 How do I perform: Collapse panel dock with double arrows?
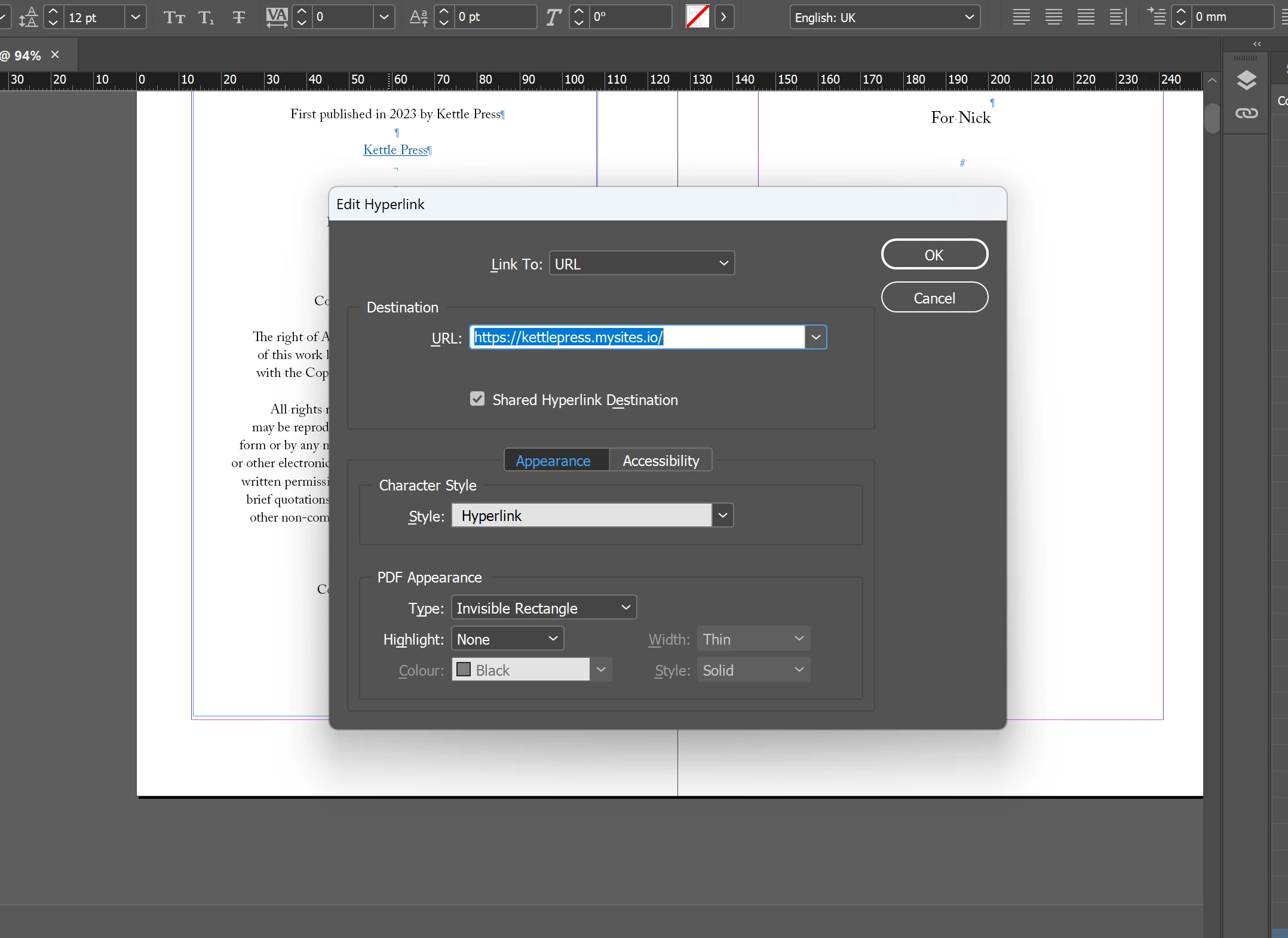pyautogui.click(x=1257, y=44)
